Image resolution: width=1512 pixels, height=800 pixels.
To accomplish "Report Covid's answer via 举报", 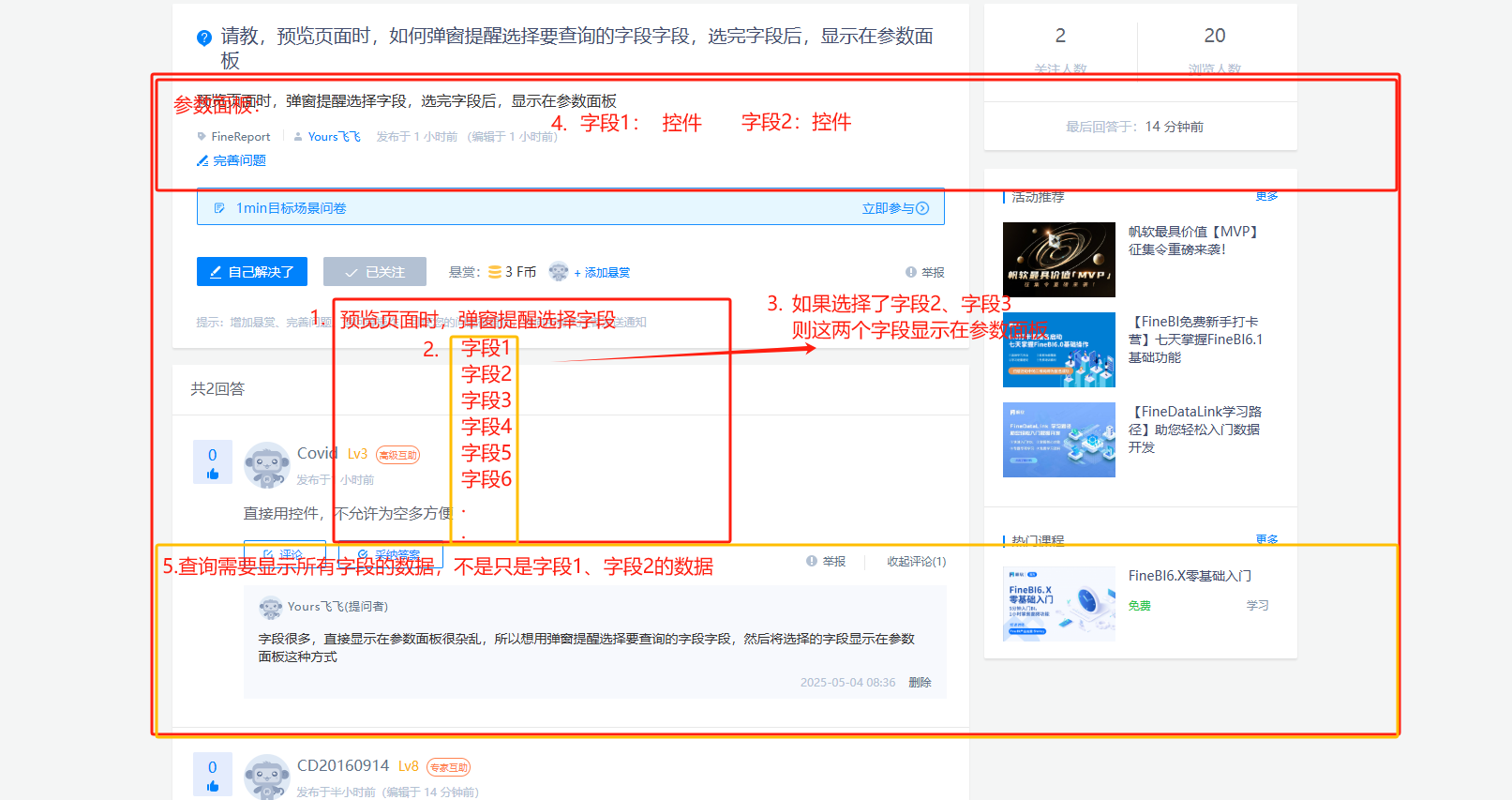I will [826, 561].
